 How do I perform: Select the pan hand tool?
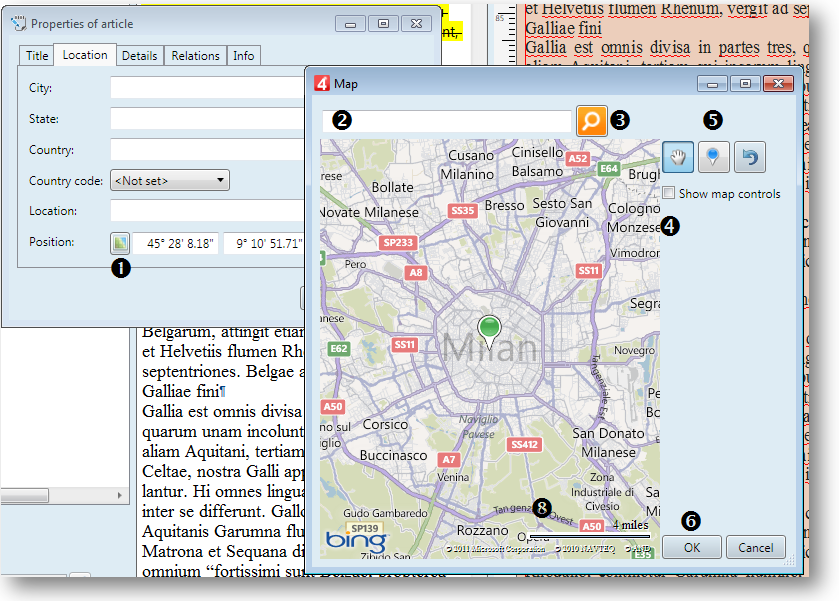click(677, 157)
